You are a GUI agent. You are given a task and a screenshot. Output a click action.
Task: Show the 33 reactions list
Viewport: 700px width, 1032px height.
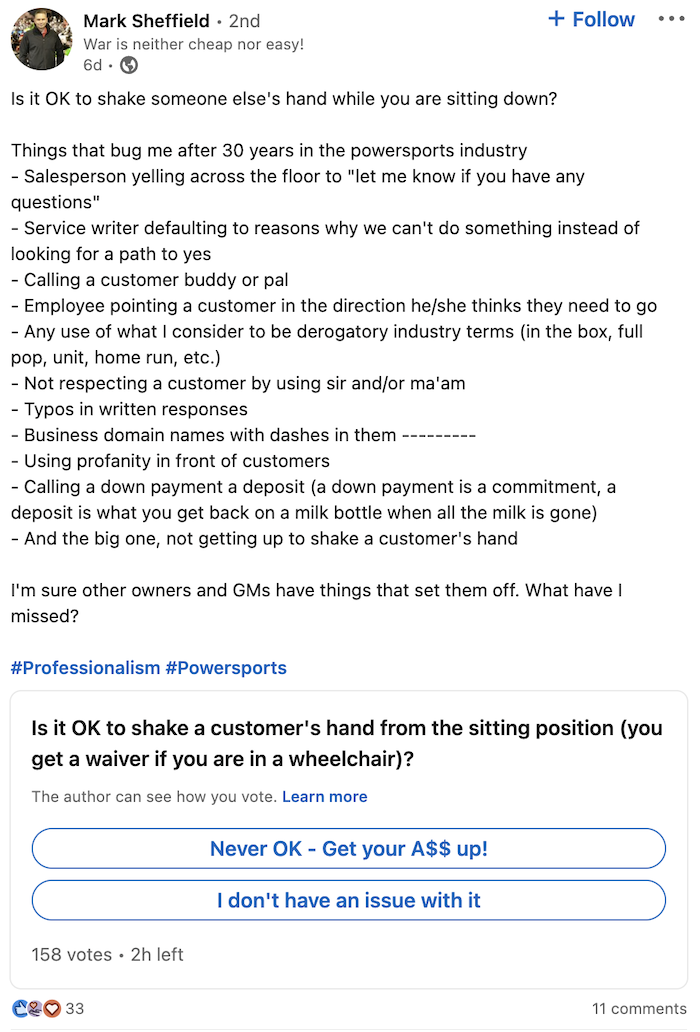75,1009
